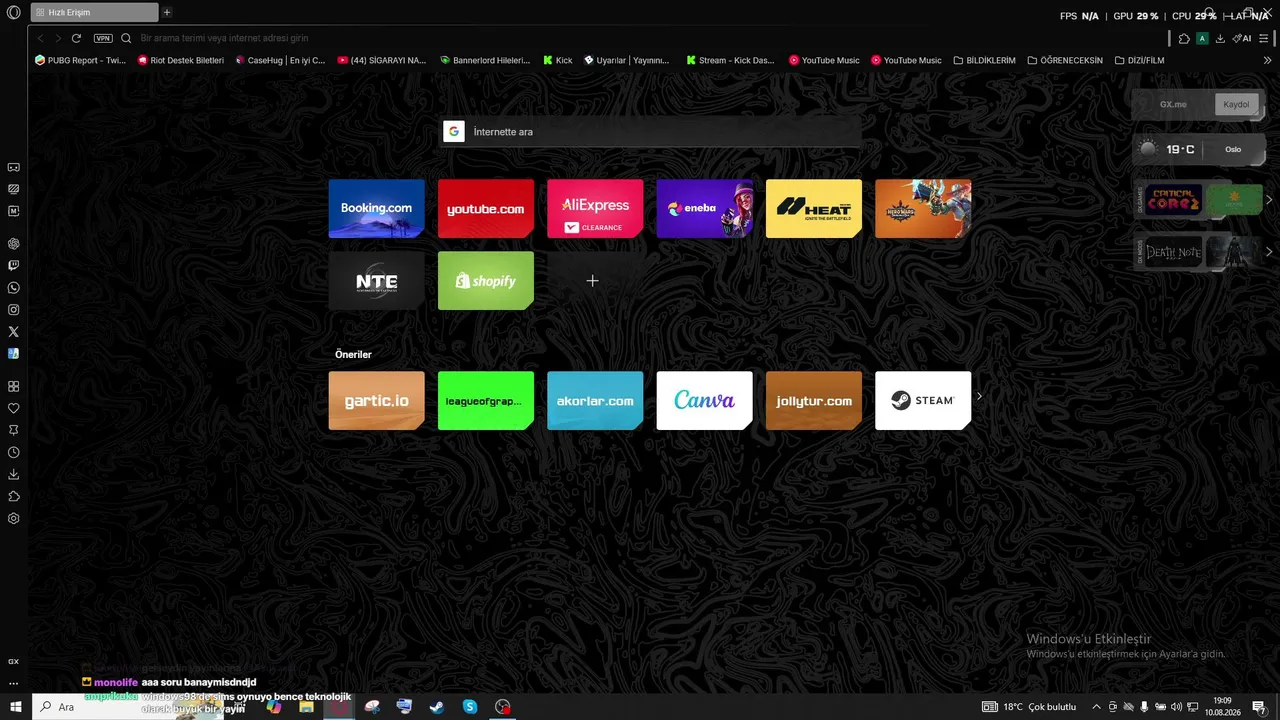Open the Oslo weather widget
Image resolution: width=1280 pixels, height=720 pixels.
pos(1199,149)
